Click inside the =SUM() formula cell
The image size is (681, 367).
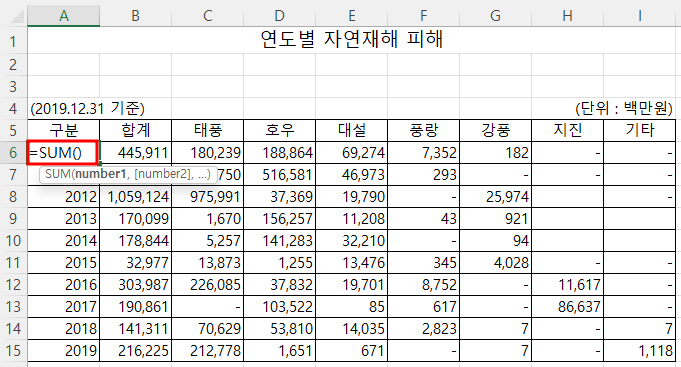pyautogui.click(x=63, y=153)
